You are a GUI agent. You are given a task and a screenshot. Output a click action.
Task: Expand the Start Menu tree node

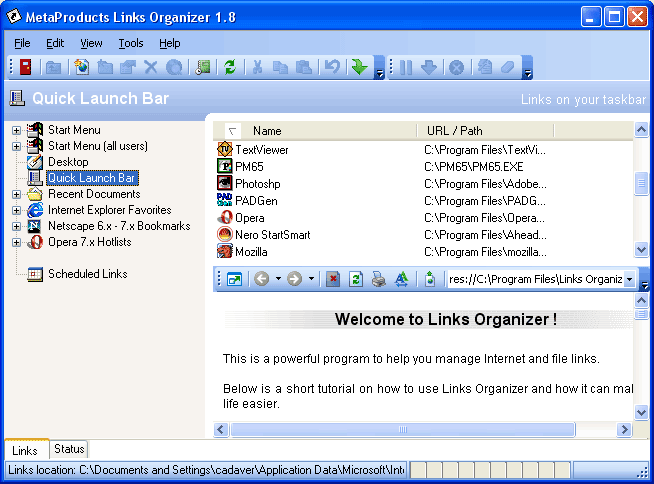tap(16, 130)
